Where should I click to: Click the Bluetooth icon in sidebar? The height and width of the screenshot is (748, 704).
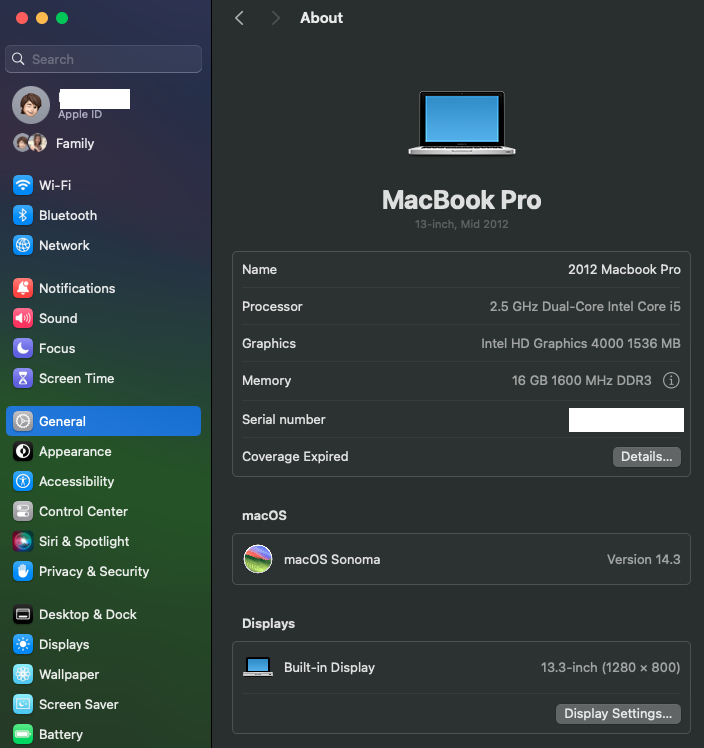[23, 215]
